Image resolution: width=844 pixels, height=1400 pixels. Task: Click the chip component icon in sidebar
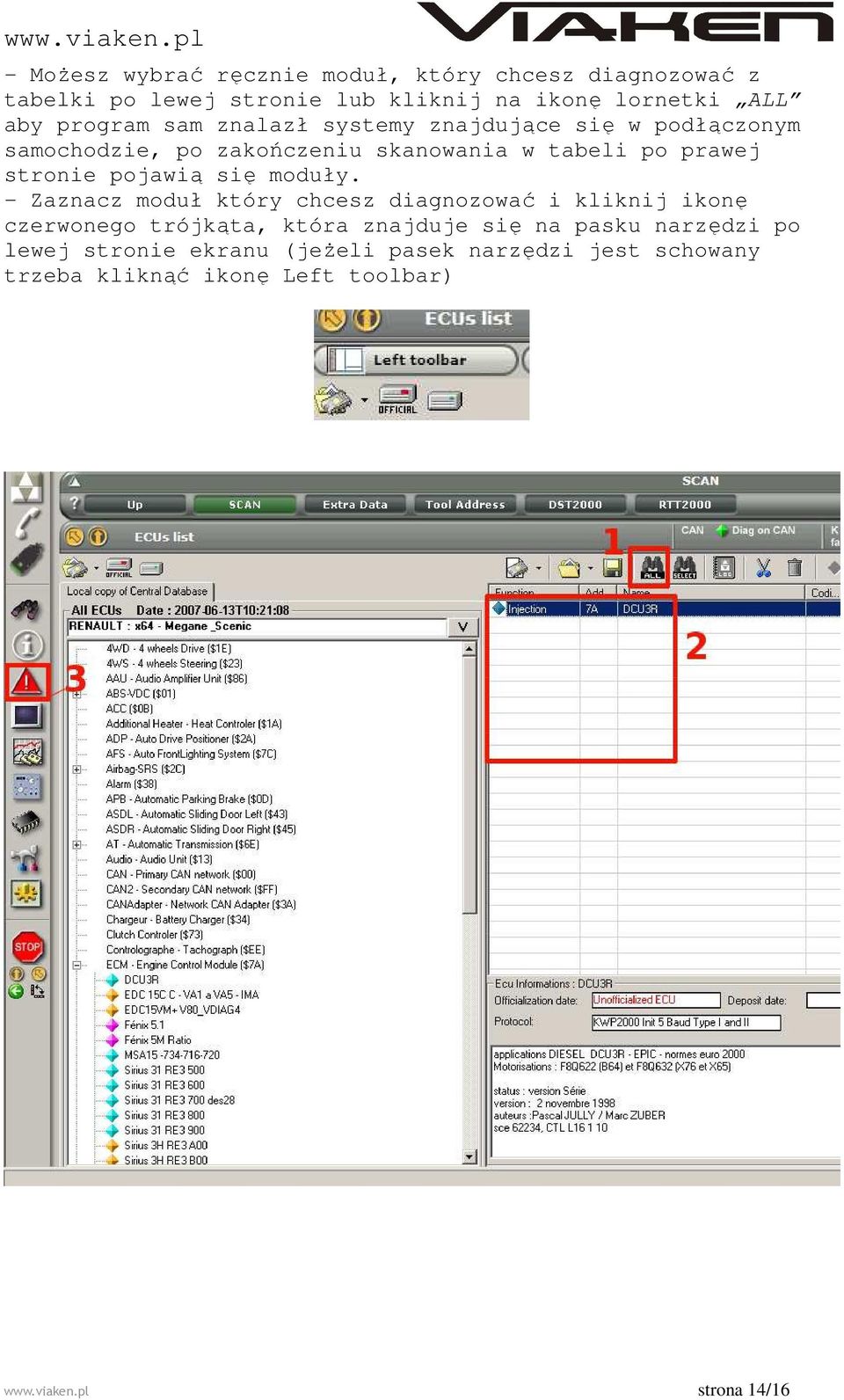point(26,823)
